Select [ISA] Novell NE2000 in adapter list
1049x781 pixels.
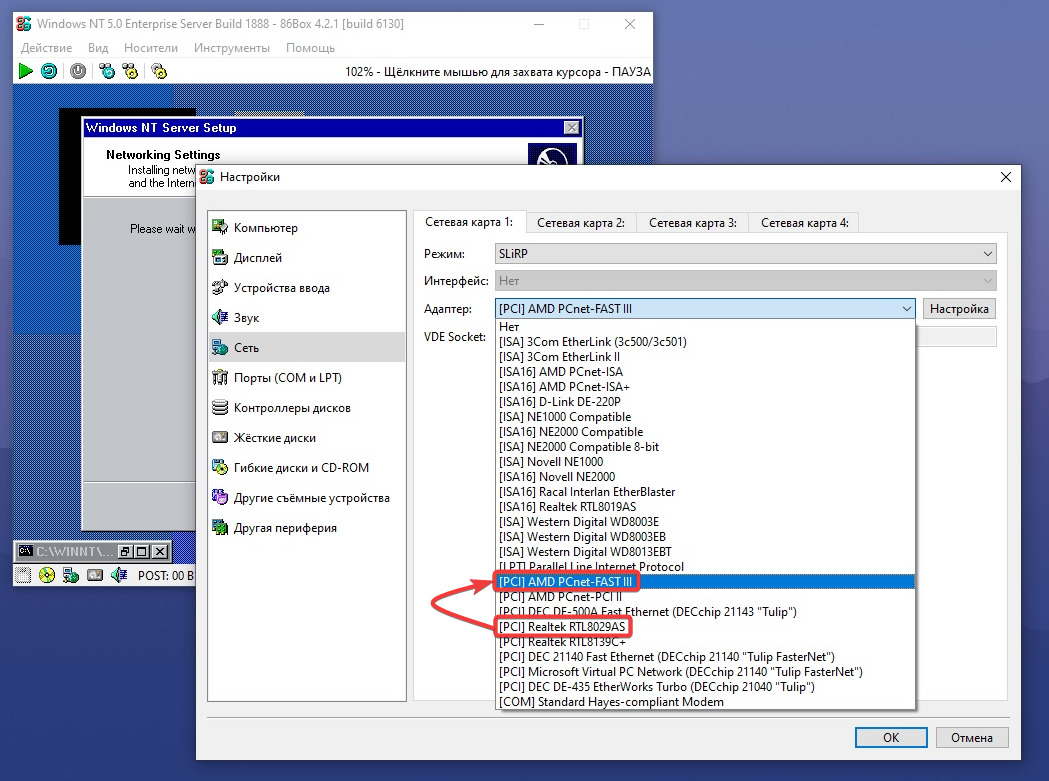[x=557, y=477]
